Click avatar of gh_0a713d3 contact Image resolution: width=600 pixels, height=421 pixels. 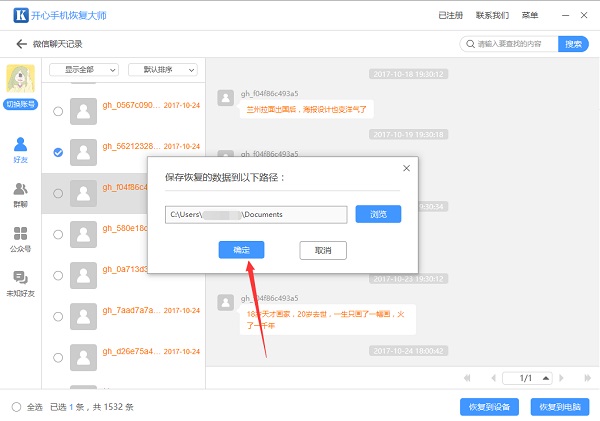coord(83,276)
